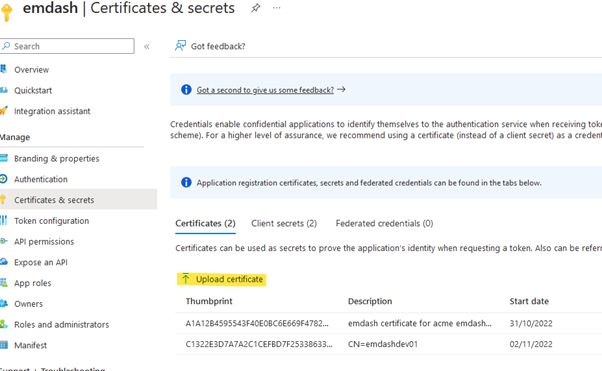Click the feedback banner info icon
Screen dimensions: 602x371
click(x=186, y=89)
